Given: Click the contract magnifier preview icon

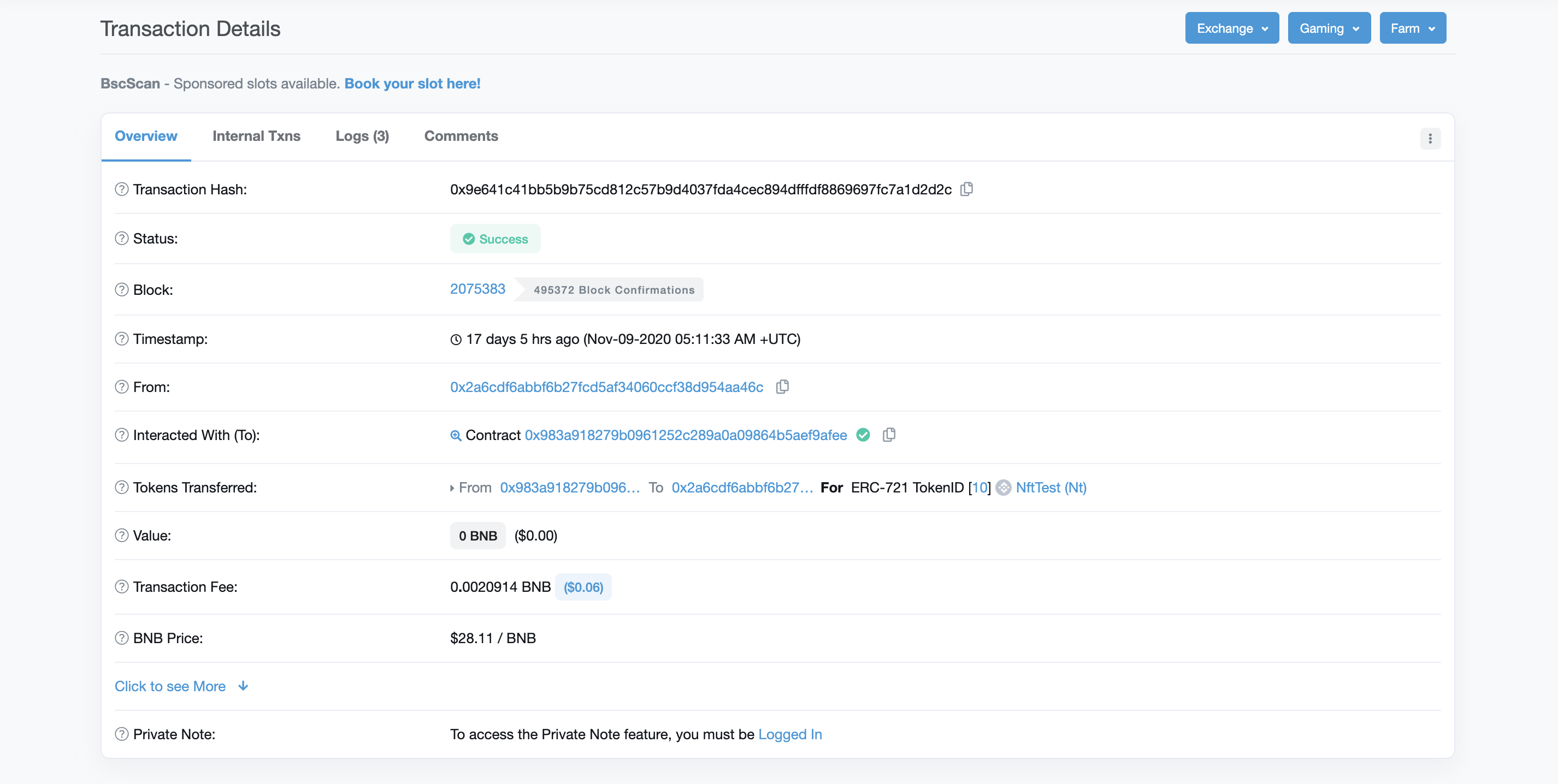Looking at the screenshot, I should click(456, 435).
